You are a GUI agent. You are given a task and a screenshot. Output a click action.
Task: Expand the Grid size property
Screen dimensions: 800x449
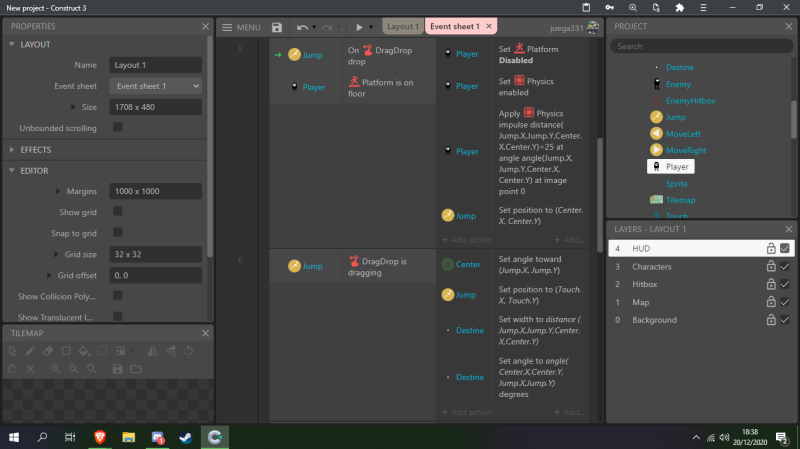(x=56, y=254)
